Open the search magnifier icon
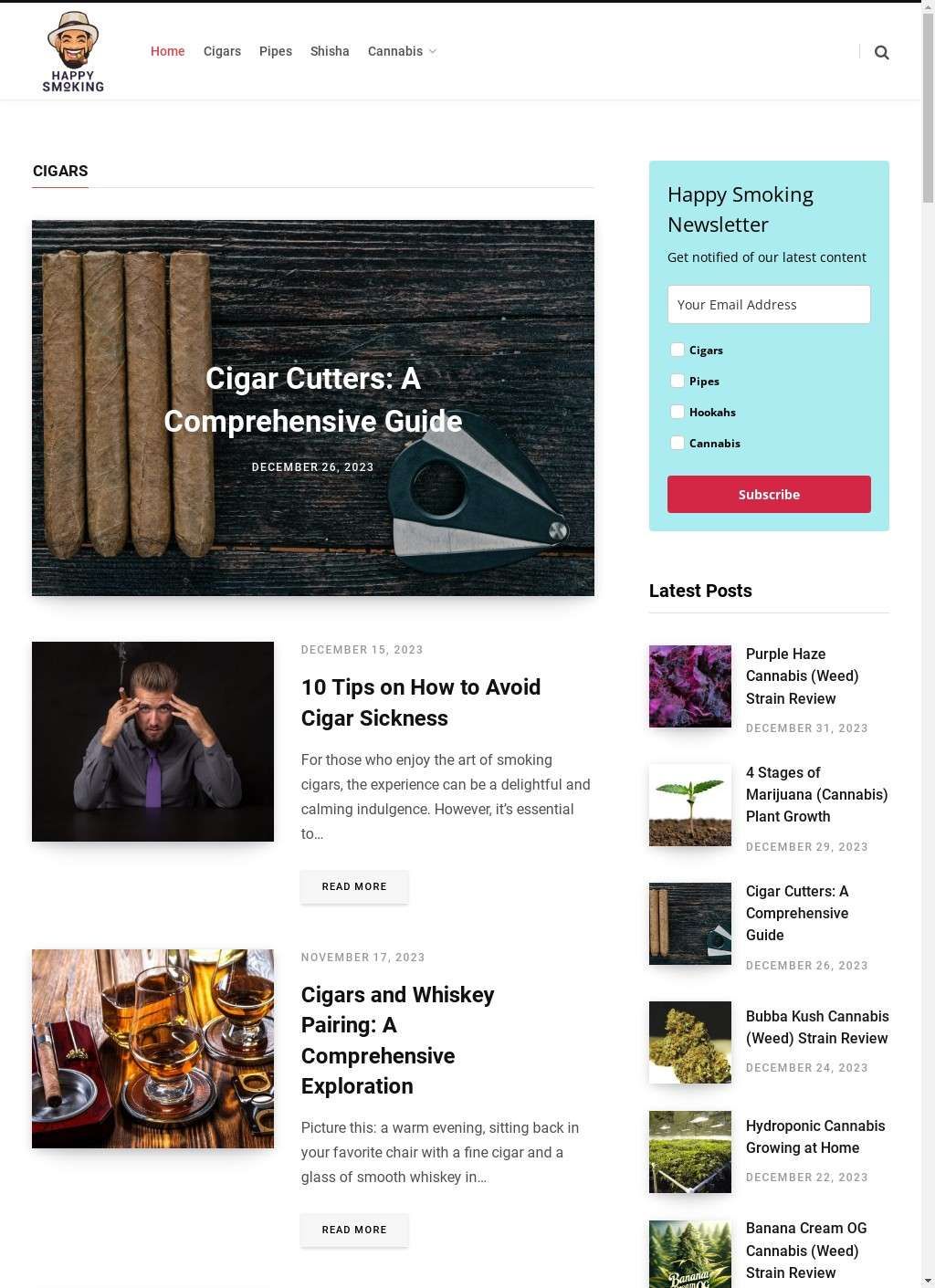This screenshot has width=935, height=1288. (881, 52)
